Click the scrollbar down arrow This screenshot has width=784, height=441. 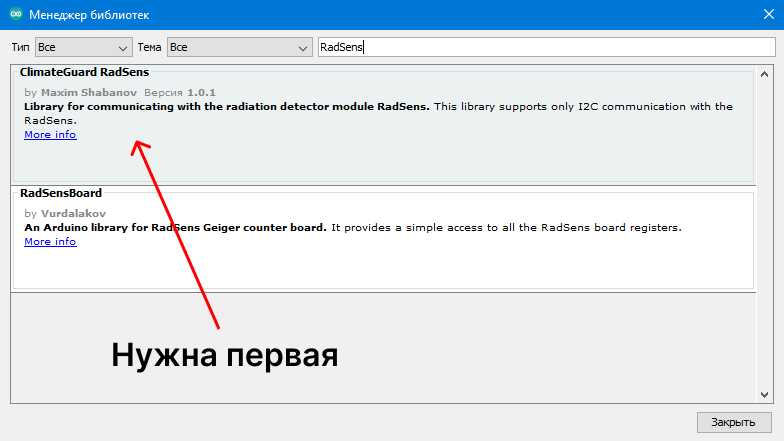click(x=764, y=394)
